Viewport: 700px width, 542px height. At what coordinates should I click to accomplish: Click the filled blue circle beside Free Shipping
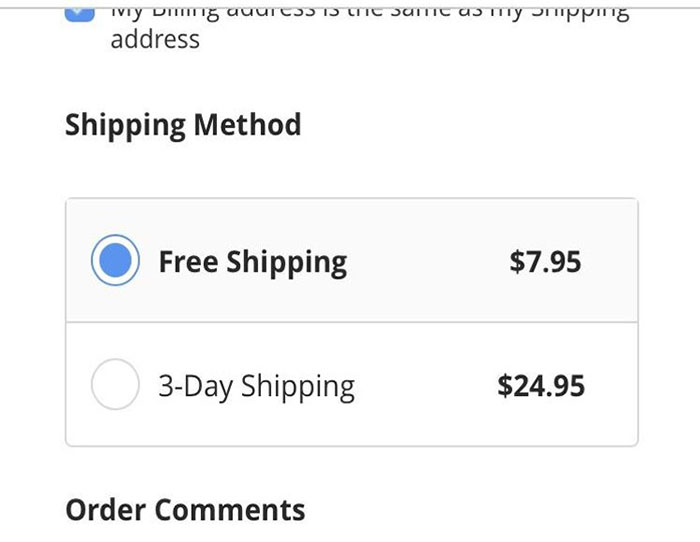coord(115,260)
